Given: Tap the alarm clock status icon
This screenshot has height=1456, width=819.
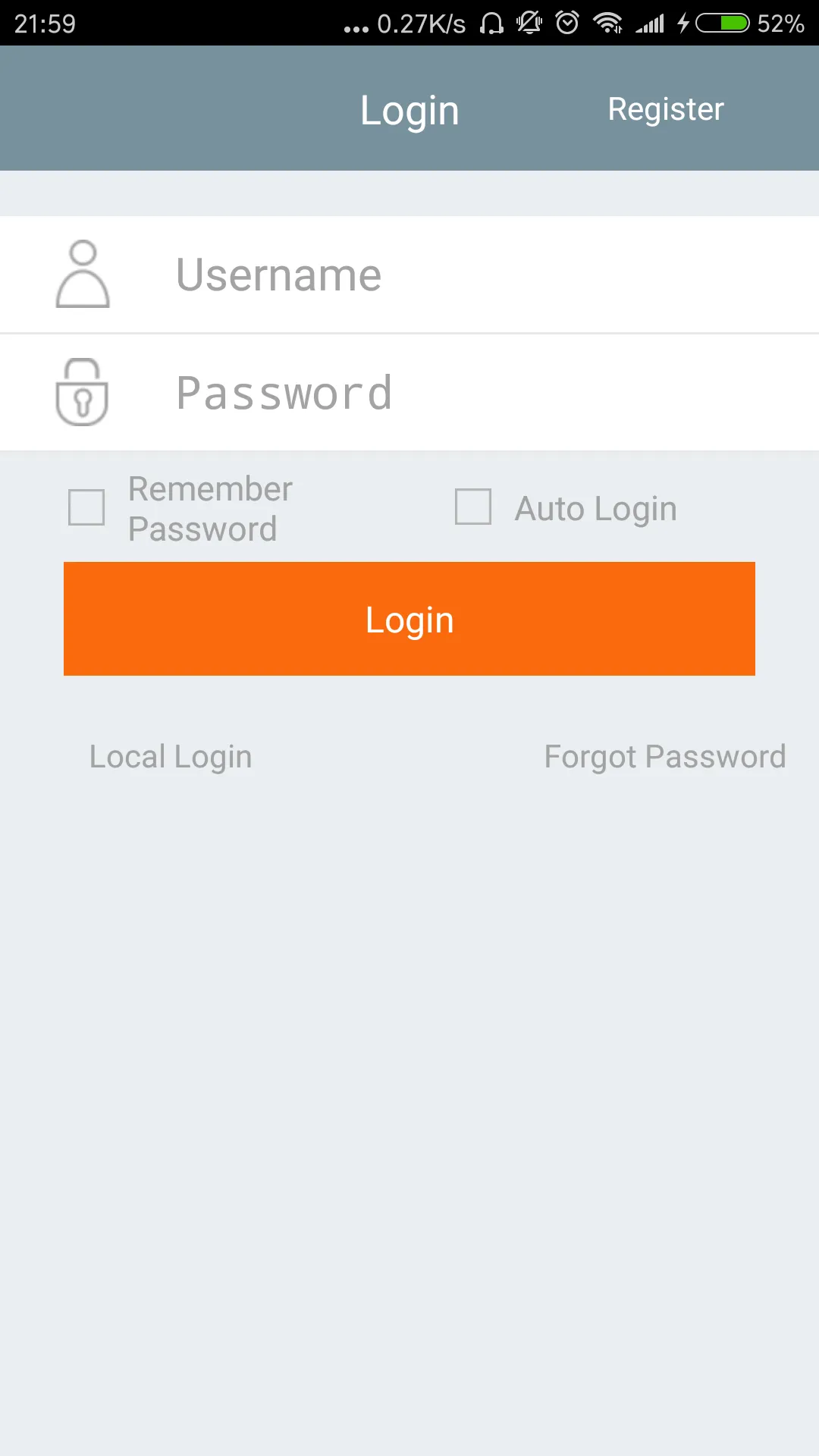Looking at the screenshot, I should coord(567,23).
